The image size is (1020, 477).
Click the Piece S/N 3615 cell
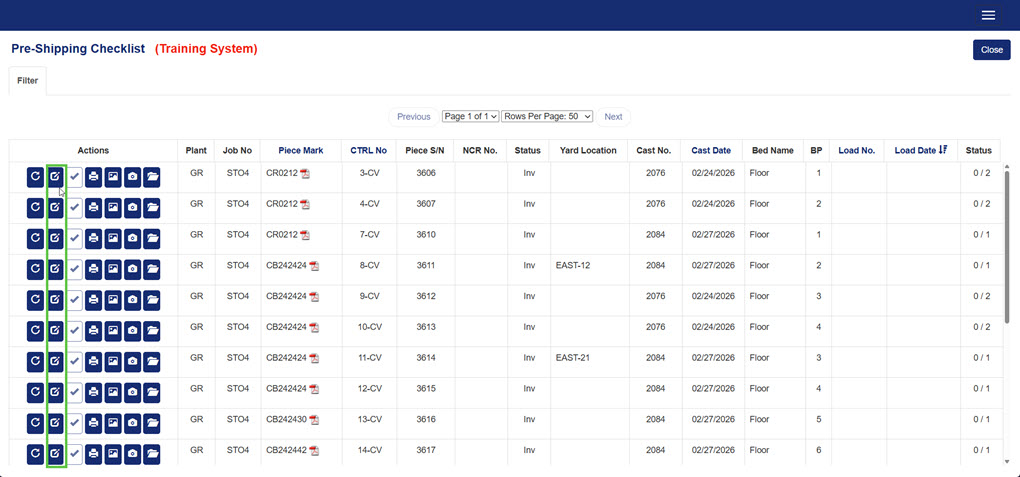pyautogui.click(x=426, y=388)
